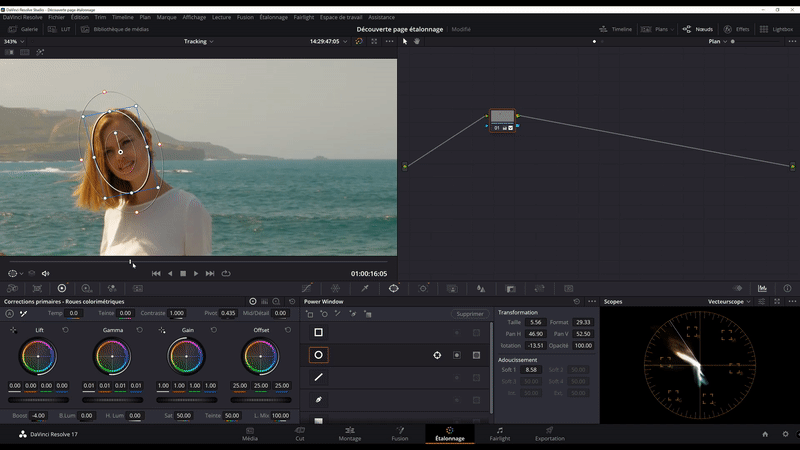This screenshot has height=450, width=800.
Task: Pick the curve pen Power Window
Action: tap(318, 399)
